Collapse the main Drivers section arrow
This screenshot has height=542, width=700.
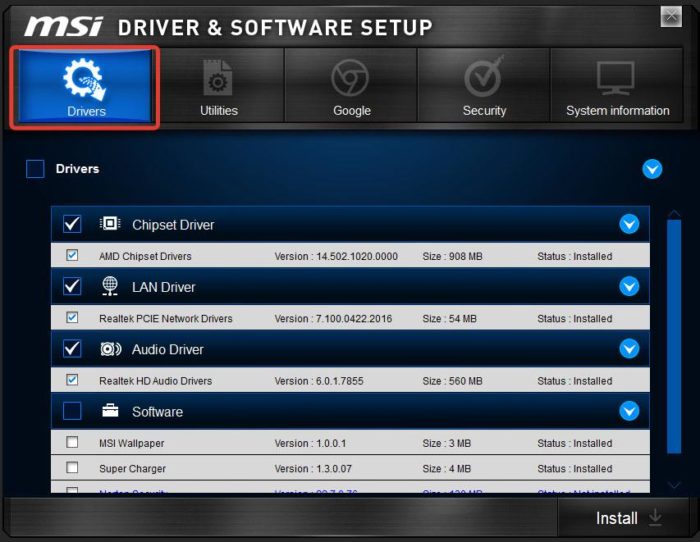tap(652, 169)
